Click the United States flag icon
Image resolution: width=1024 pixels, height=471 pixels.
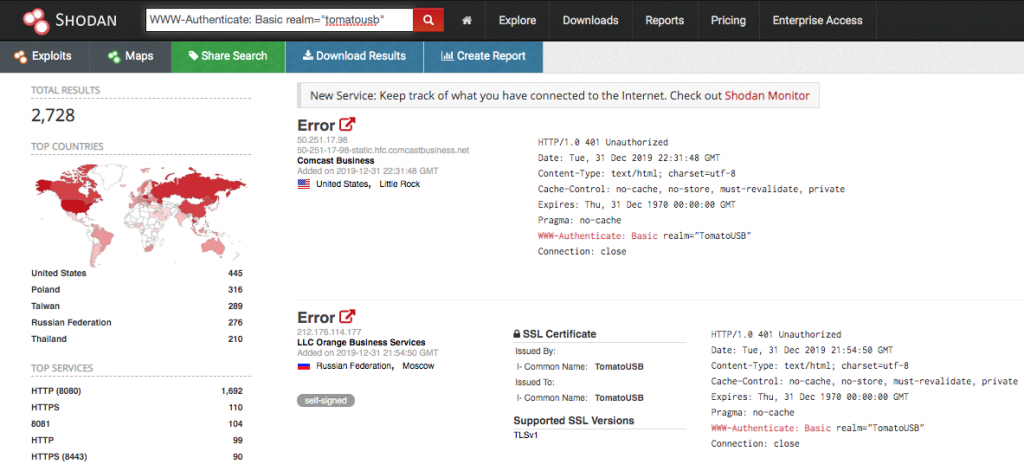pos(304,184)
